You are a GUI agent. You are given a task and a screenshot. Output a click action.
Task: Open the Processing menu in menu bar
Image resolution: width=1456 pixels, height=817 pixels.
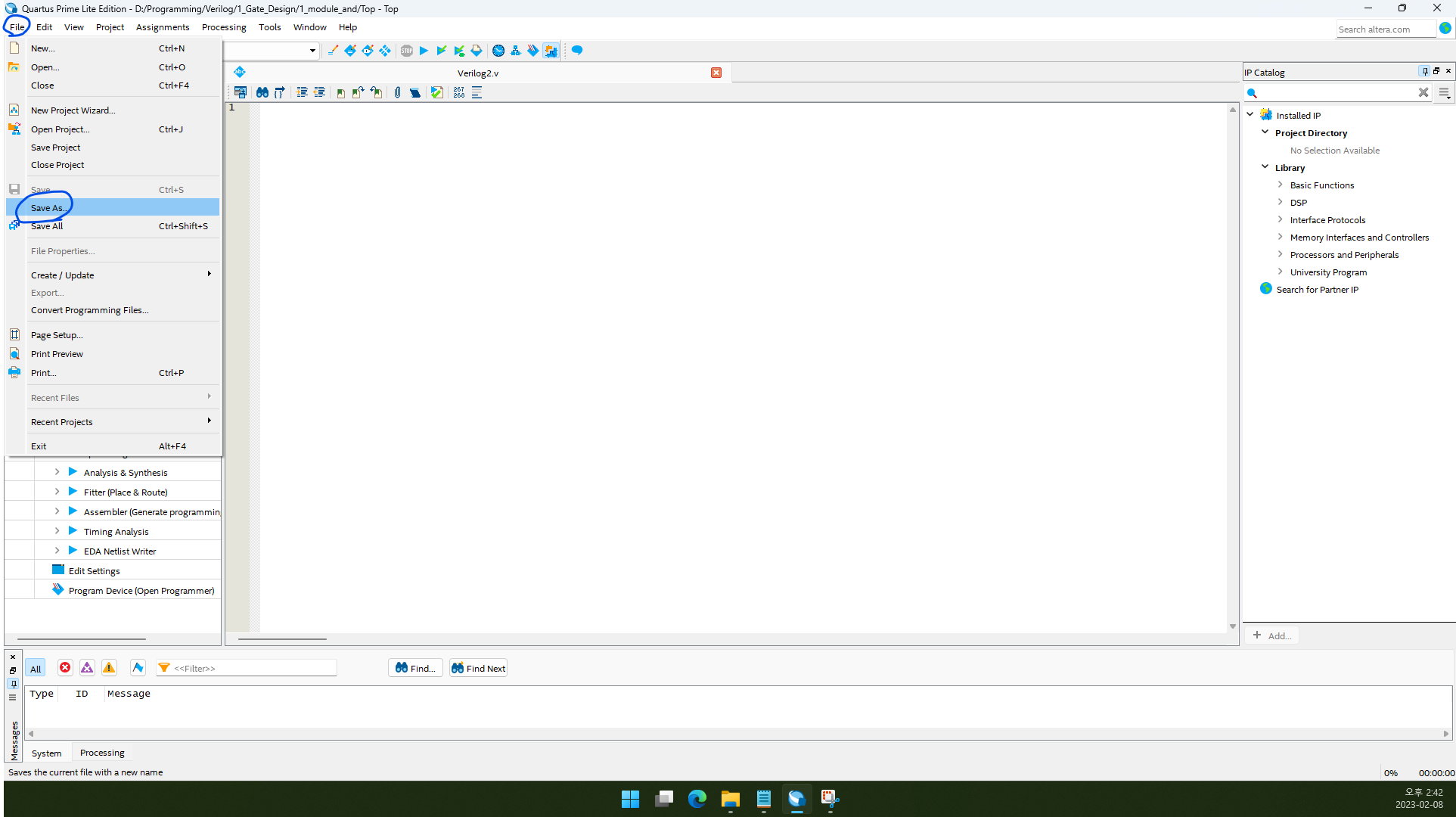224,27
